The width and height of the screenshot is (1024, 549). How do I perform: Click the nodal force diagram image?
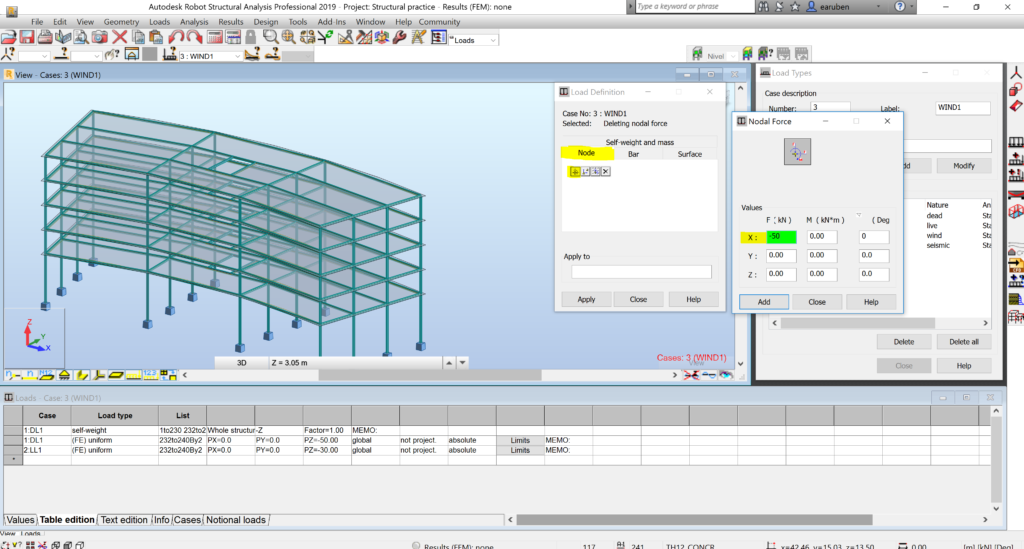pyautogui.click(x=797, y=151)
